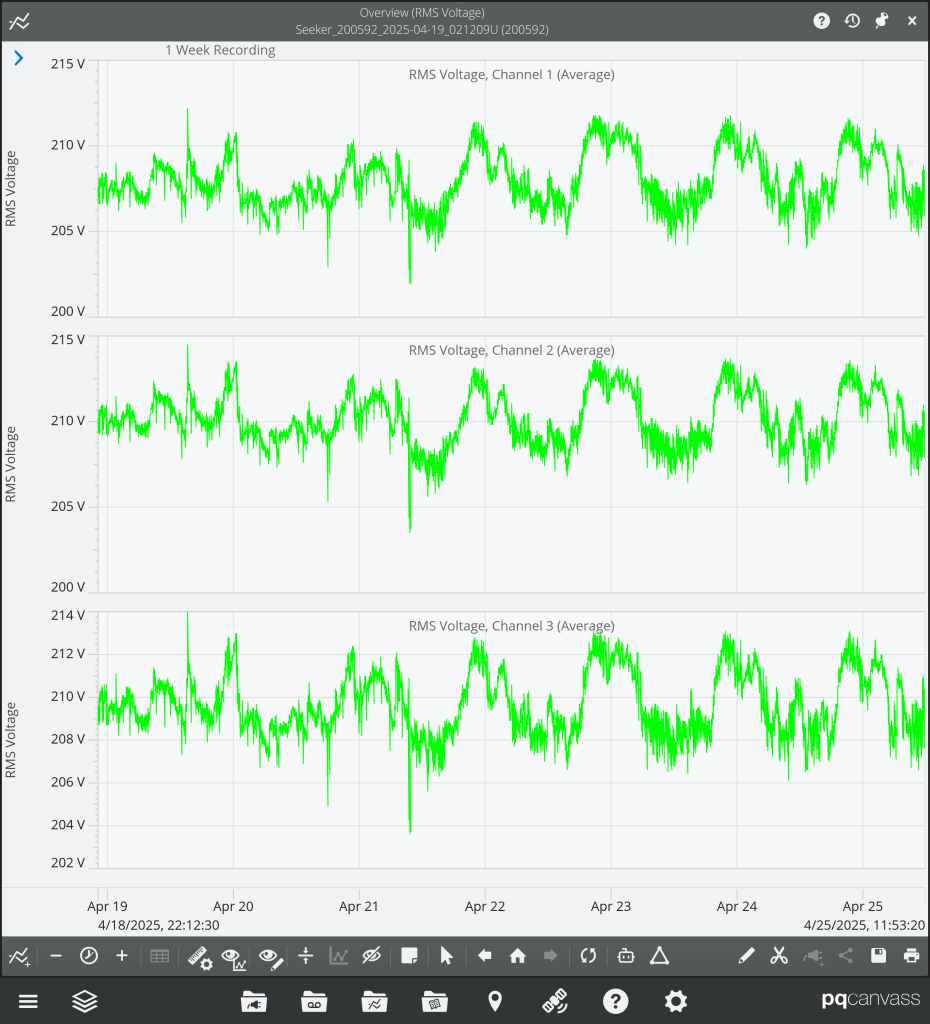Viewport: 930px width, 1024px height.
Task: Toggle the eye with pencil option
Action: (x=269, y=957)
